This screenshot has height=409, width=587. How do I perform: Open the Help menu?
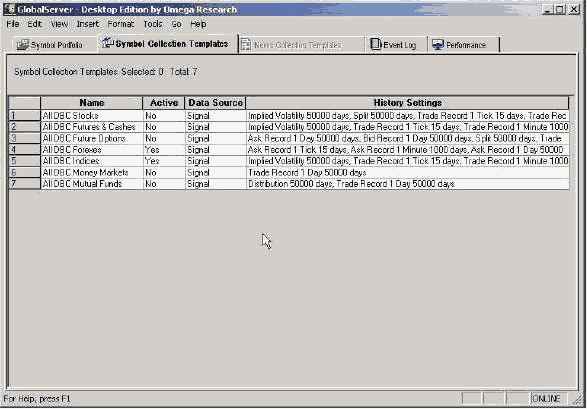coord(198,24)
